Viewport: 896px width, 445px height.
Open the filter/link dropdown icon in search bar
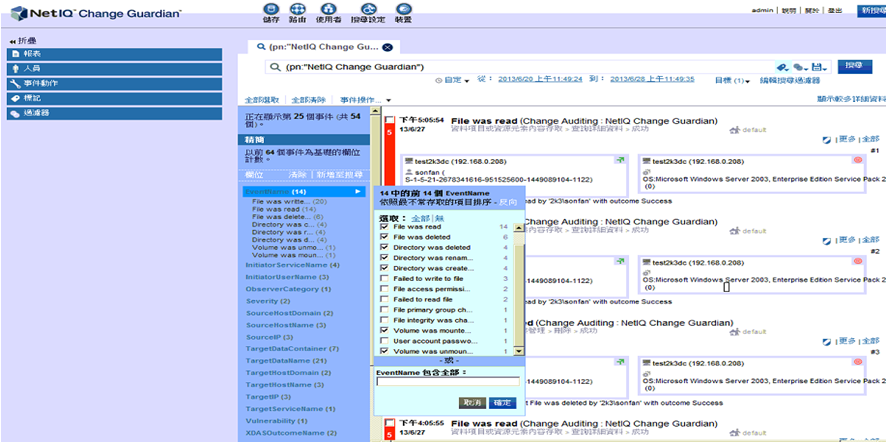800,67
